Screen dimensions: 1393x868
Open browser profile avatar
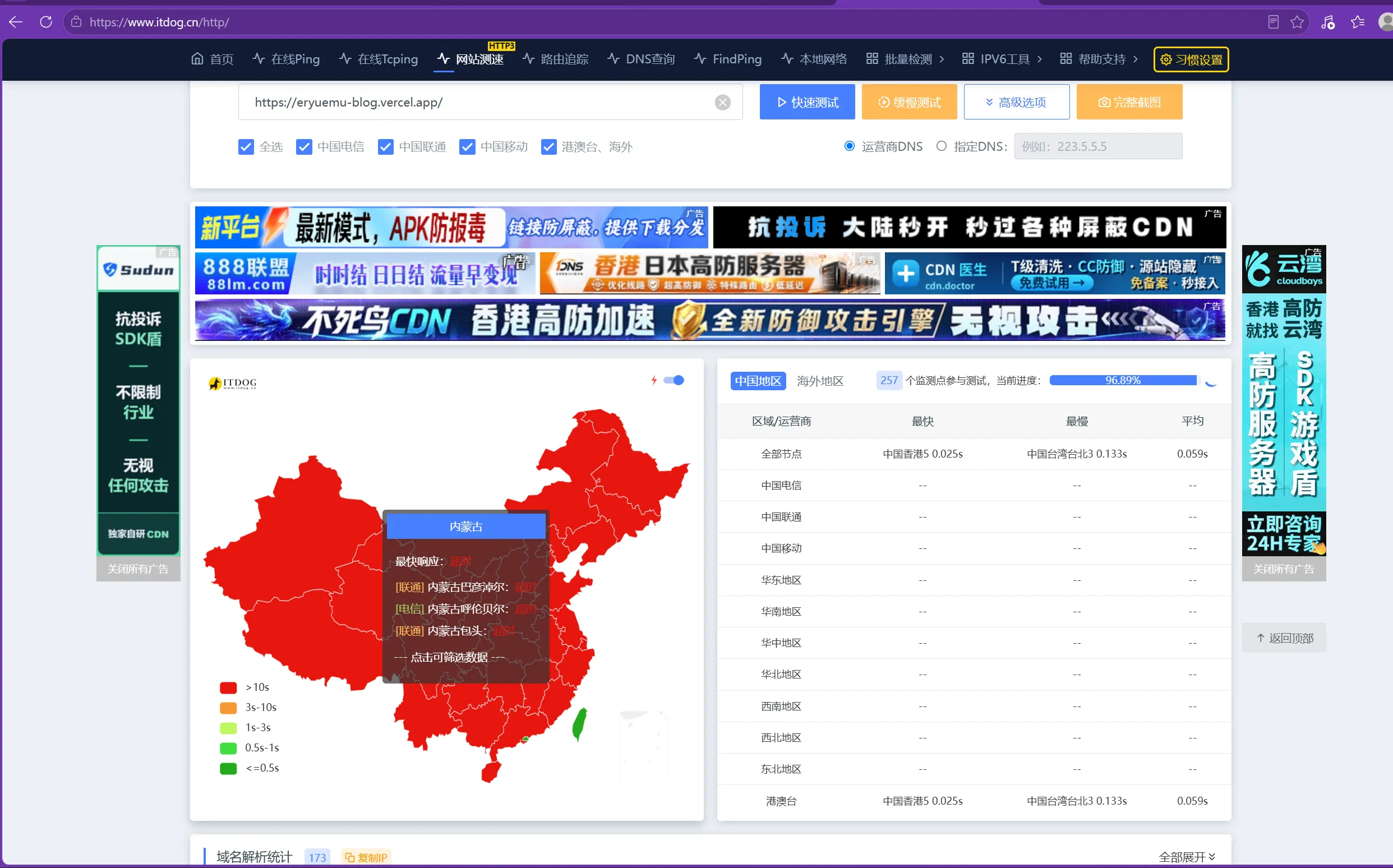point(1386,22)
